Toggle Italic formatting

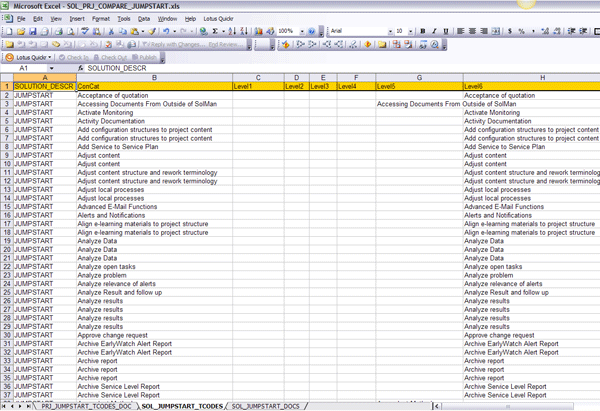pyautogui.click(x=434, y=31)
